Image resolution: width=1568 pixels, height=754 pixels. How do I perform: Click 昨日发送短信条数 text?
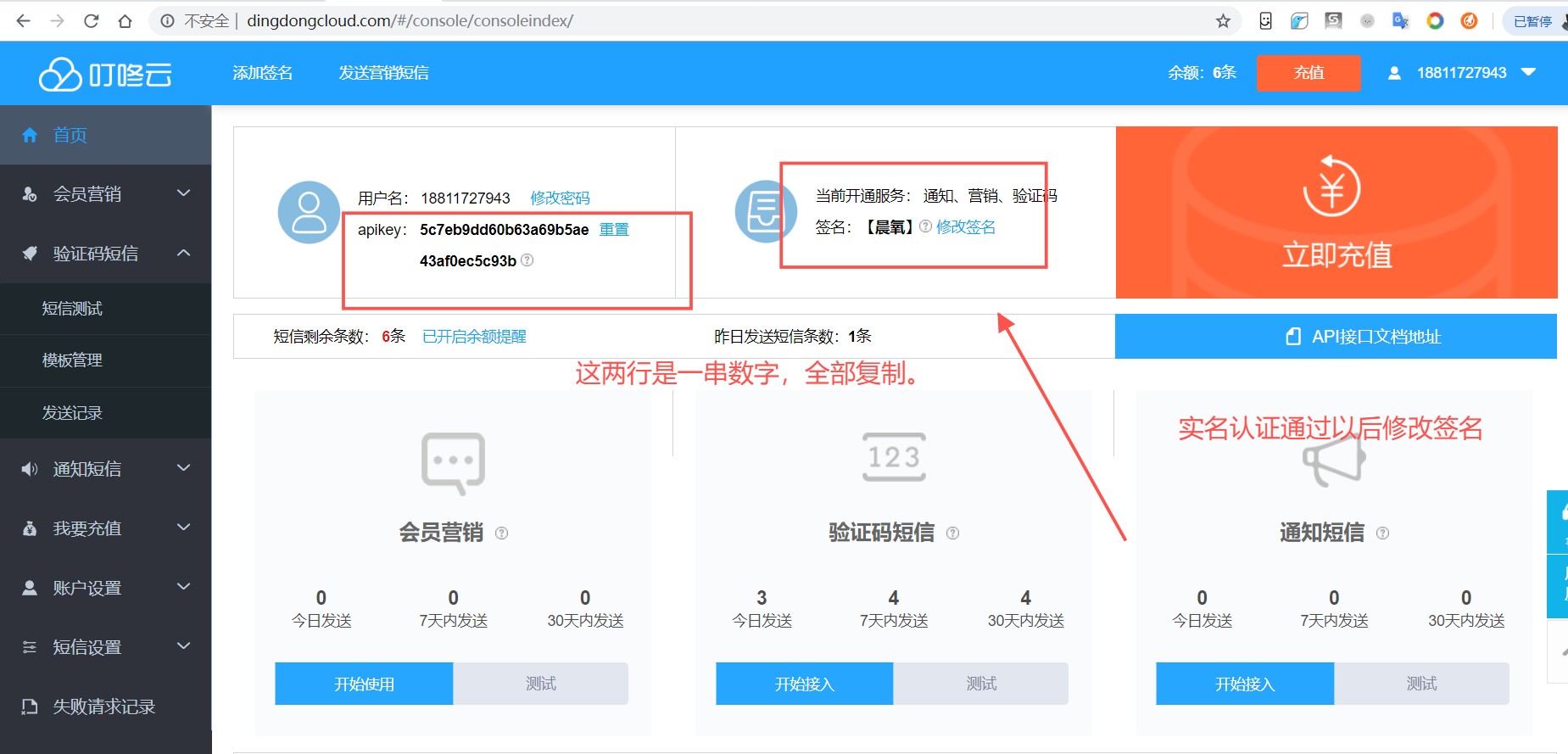tap(792, 337)
